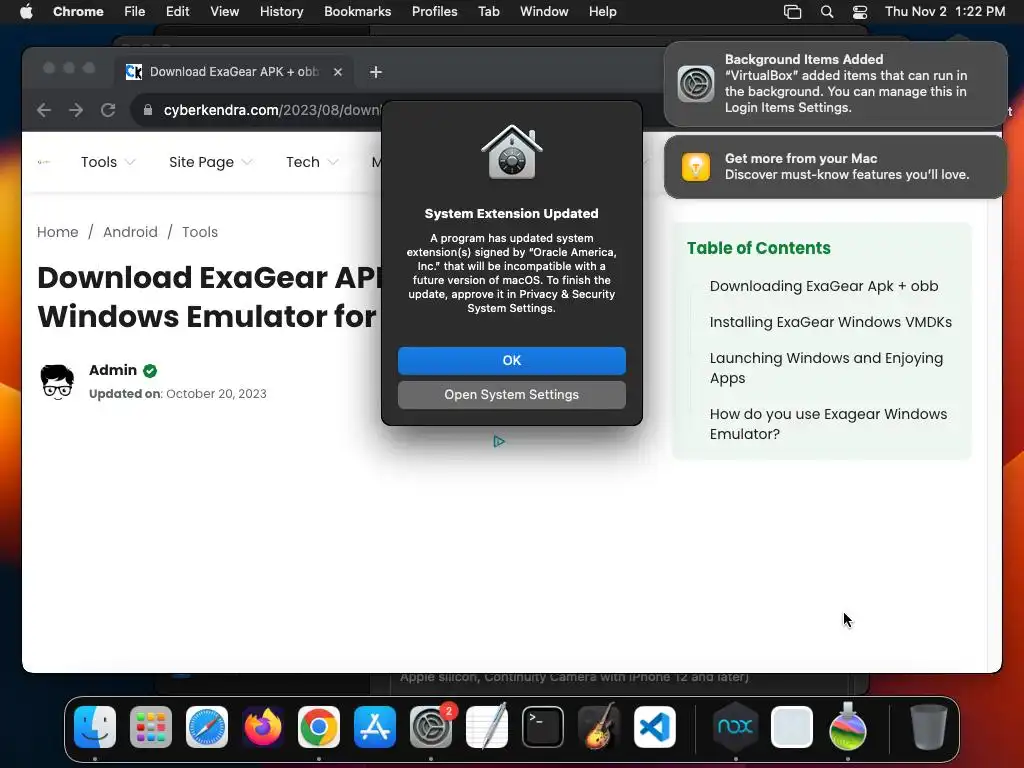Click the date and time in menu bar
Image resolution: width=1024 pixels, height=768 pixels.
tap(944, 12)
